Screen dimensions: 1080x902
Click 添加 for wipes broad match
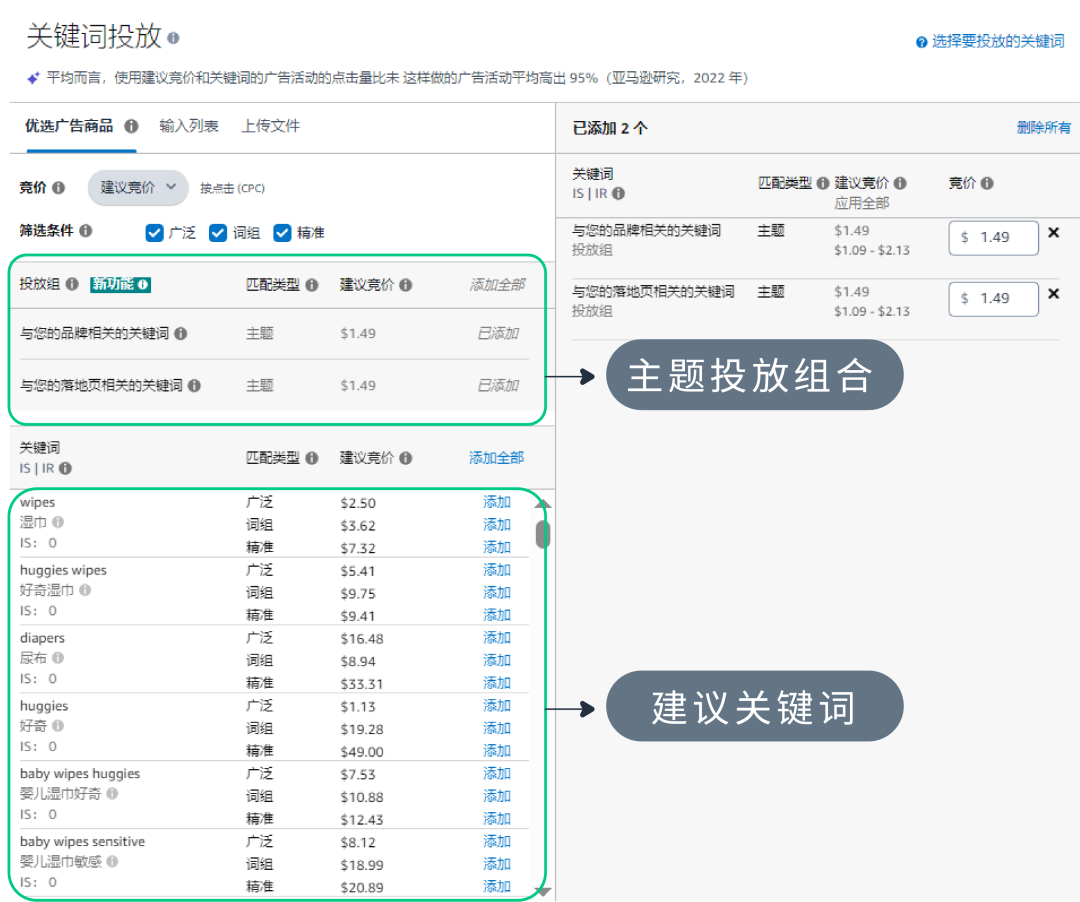click(x=497, y=501)
